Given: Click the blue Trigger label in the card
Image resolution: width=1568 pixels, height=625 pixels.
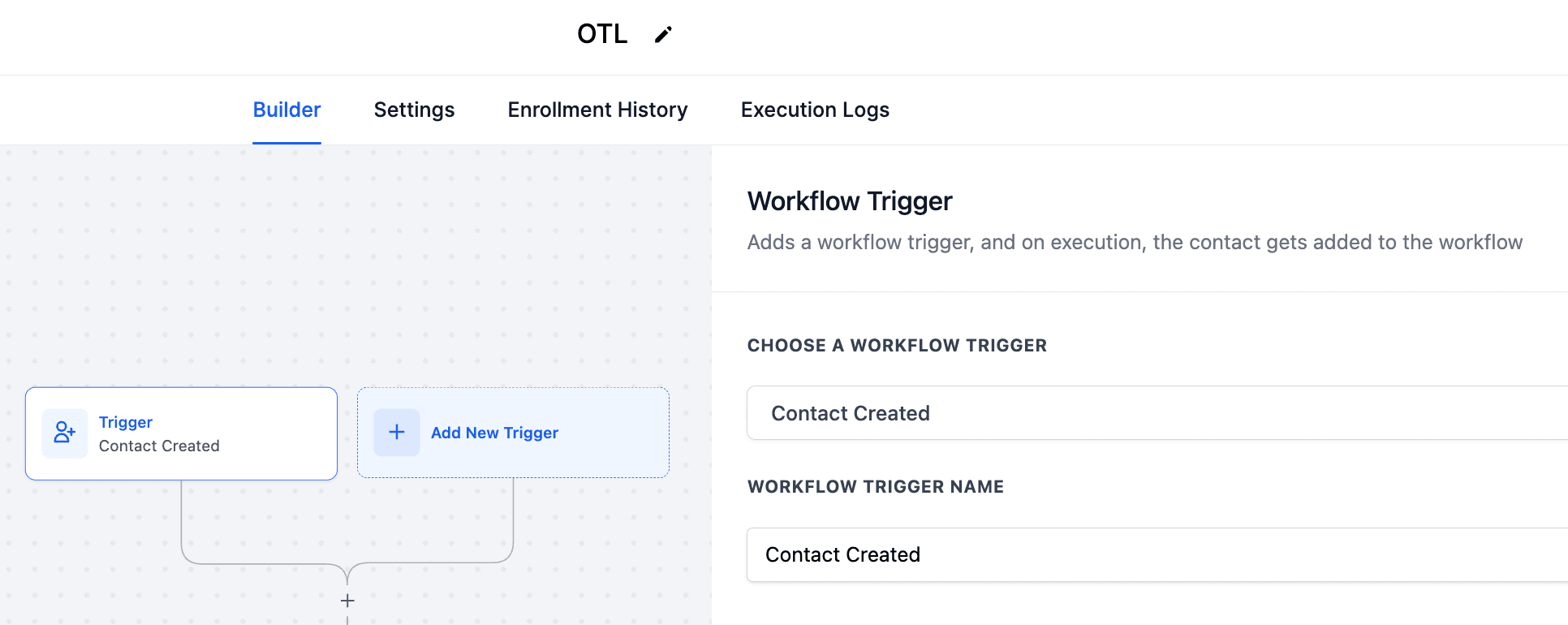Looking at the screenshot, I should pos(126,422).
